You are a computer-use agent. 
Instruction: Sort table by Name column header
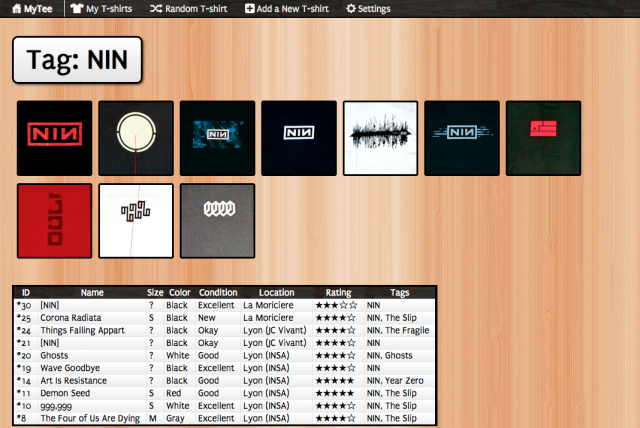point(92,293)
